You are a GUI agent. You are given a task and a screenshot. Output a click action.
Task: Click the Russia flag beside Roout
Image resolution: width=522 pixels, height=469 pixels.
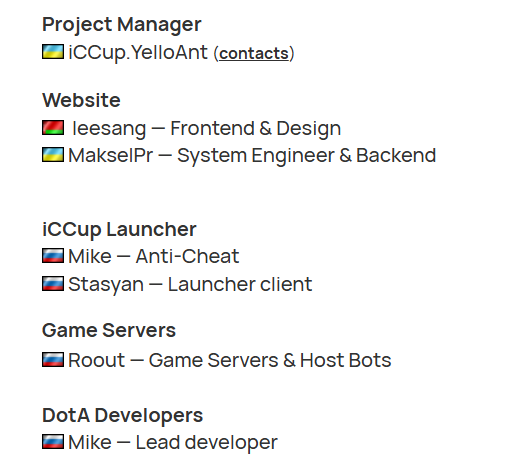53,360
